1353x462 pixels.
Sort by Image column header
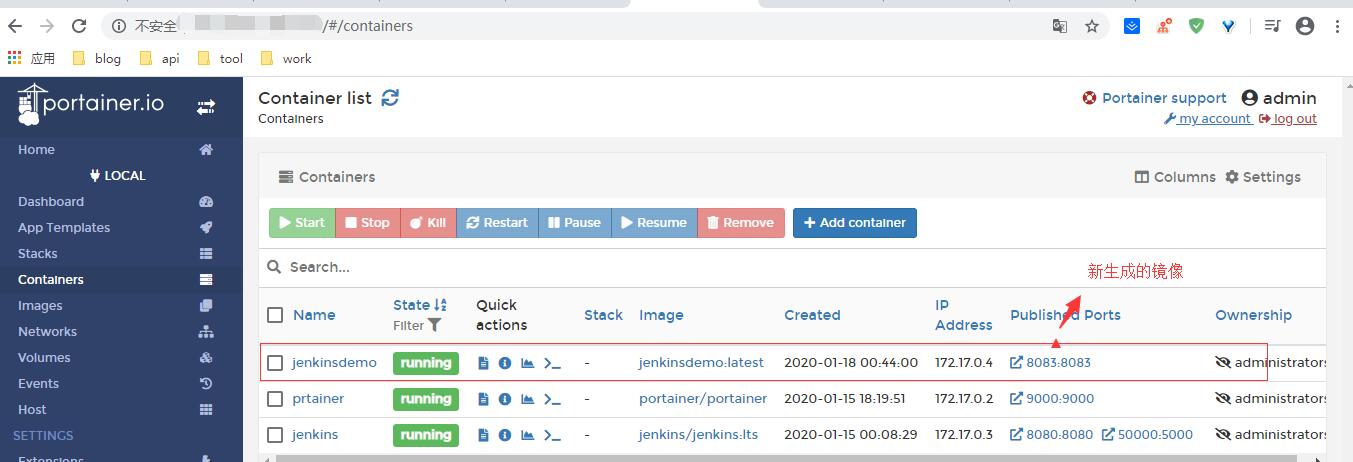(661, 315)
